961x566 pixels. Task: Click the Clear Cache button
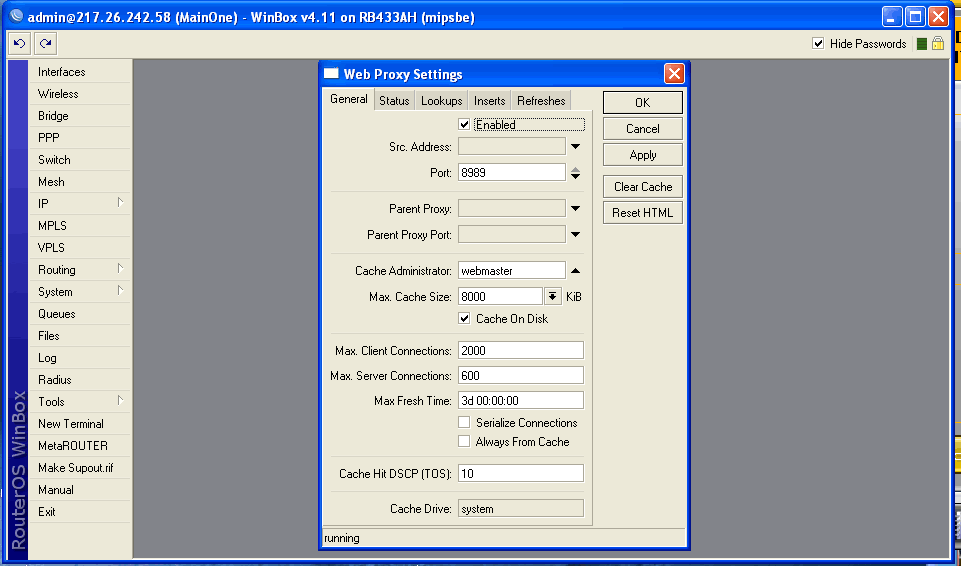click(642, 187)
